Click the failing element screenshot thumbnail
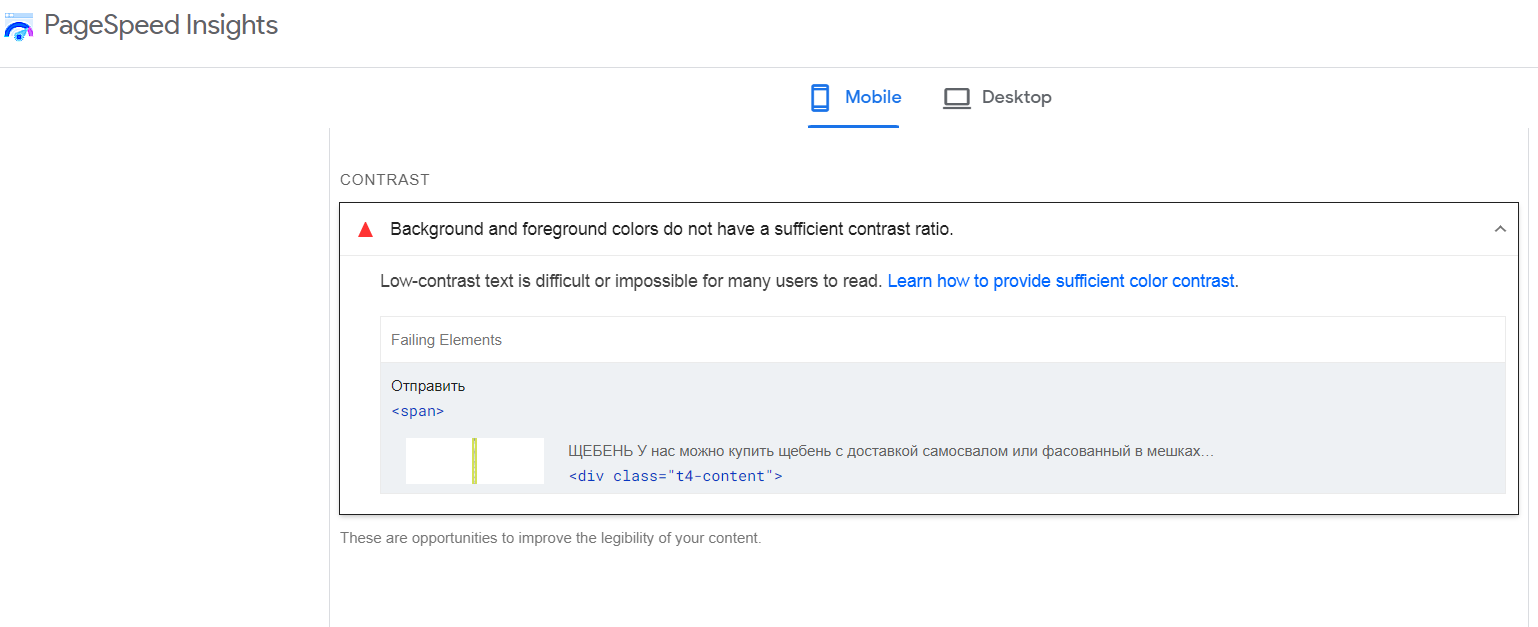The height and width of the screenshot is (627, 1538). 475,461
